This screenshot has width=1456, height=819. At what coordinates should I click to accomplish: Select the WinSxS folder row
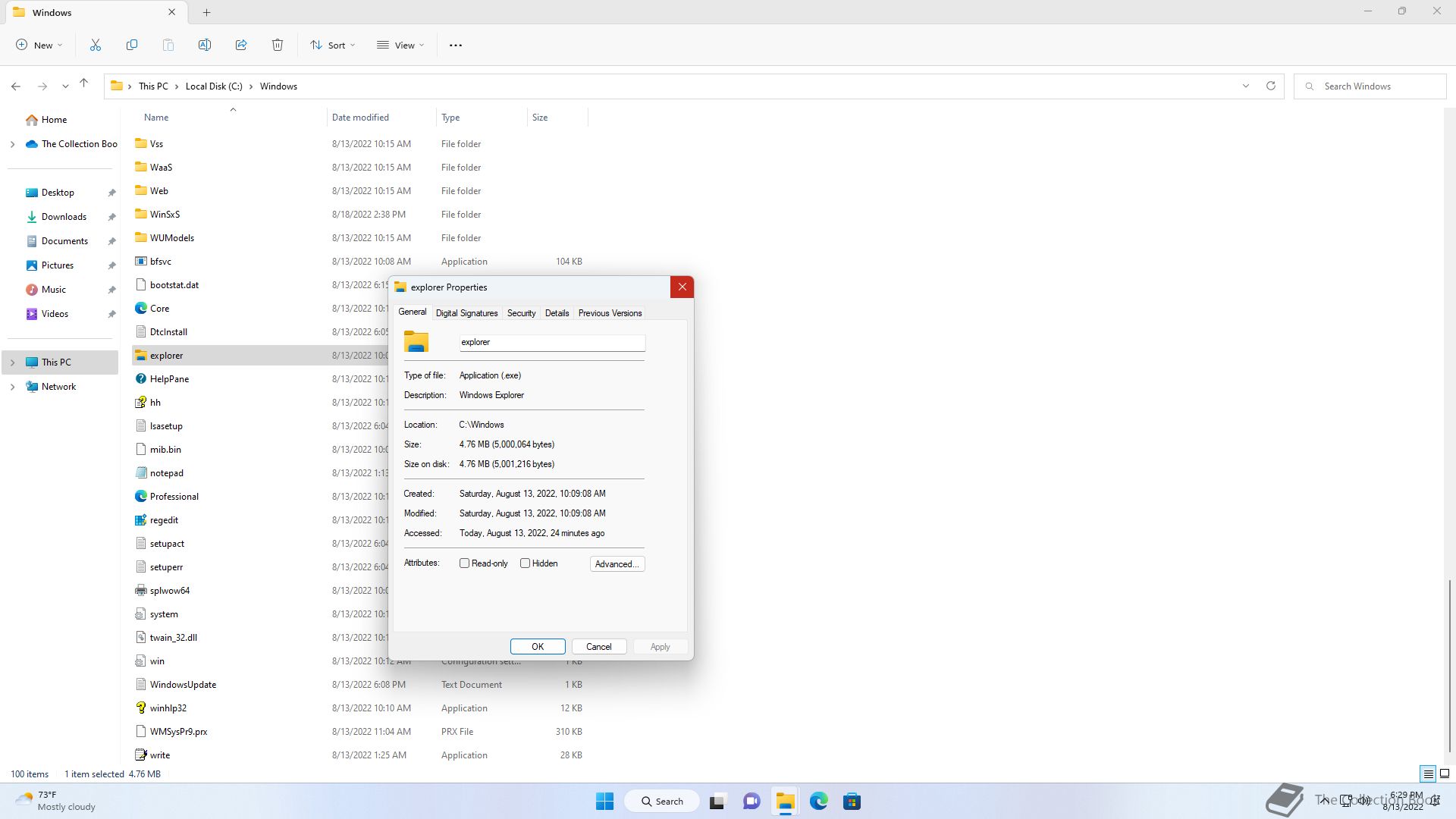[x=359, y=215]
